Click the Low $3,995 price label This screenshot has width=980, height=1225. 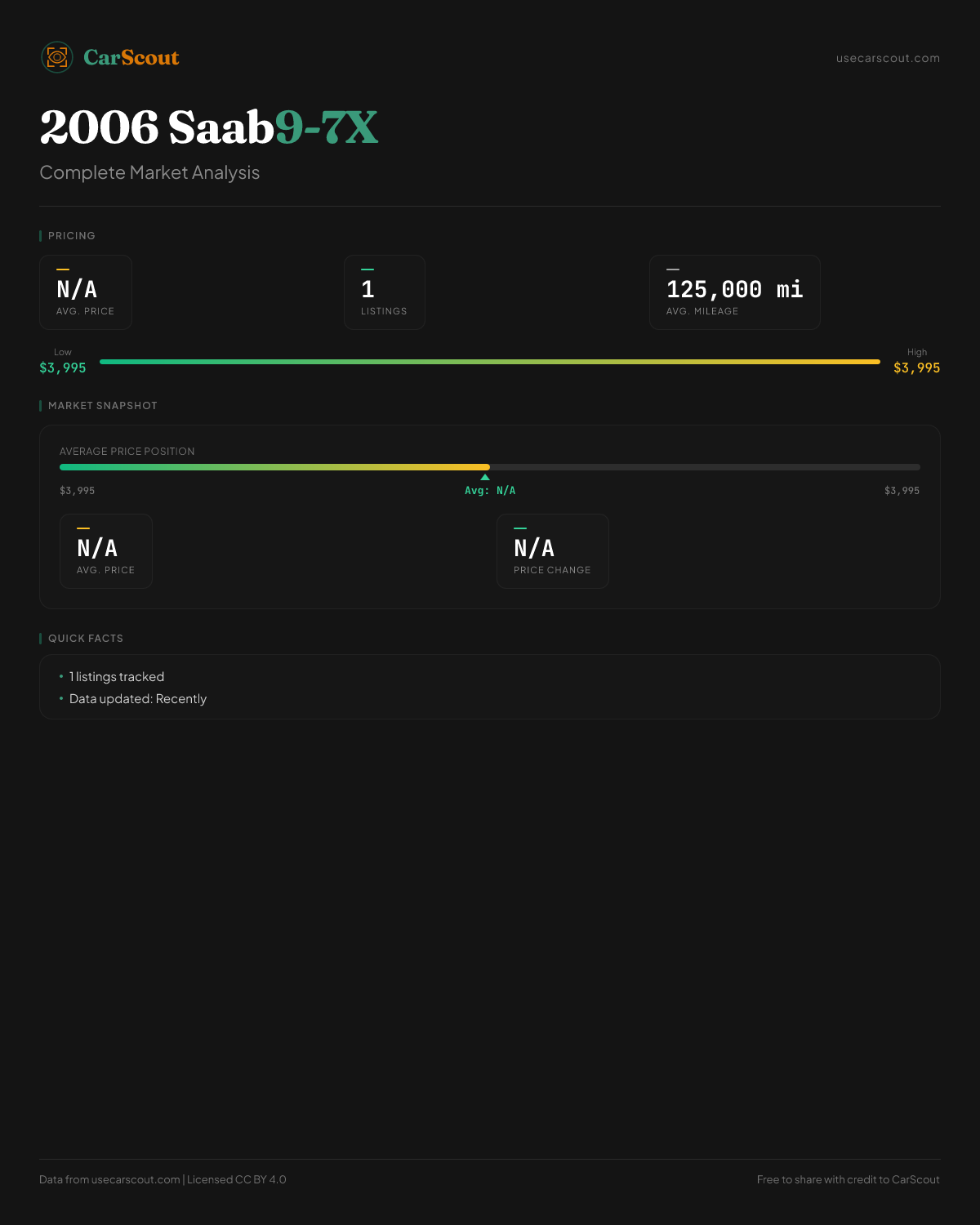[63, 367]
